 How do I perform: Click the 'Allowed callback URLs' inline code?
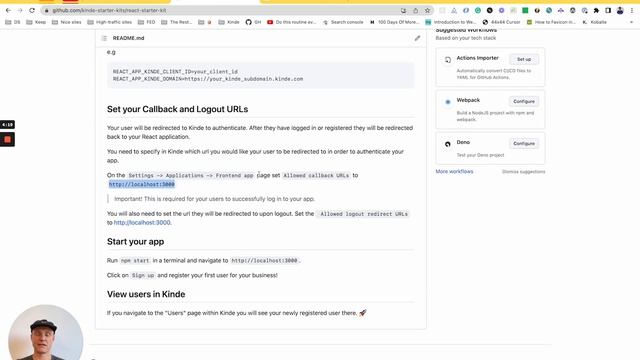tap(316, 176)
